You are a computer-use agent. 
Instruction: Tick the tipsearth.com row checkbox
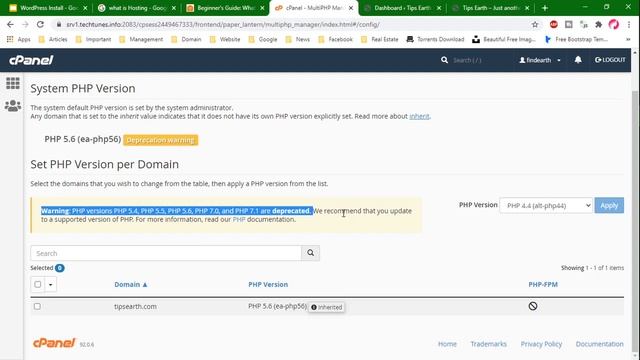click(37, 306)
